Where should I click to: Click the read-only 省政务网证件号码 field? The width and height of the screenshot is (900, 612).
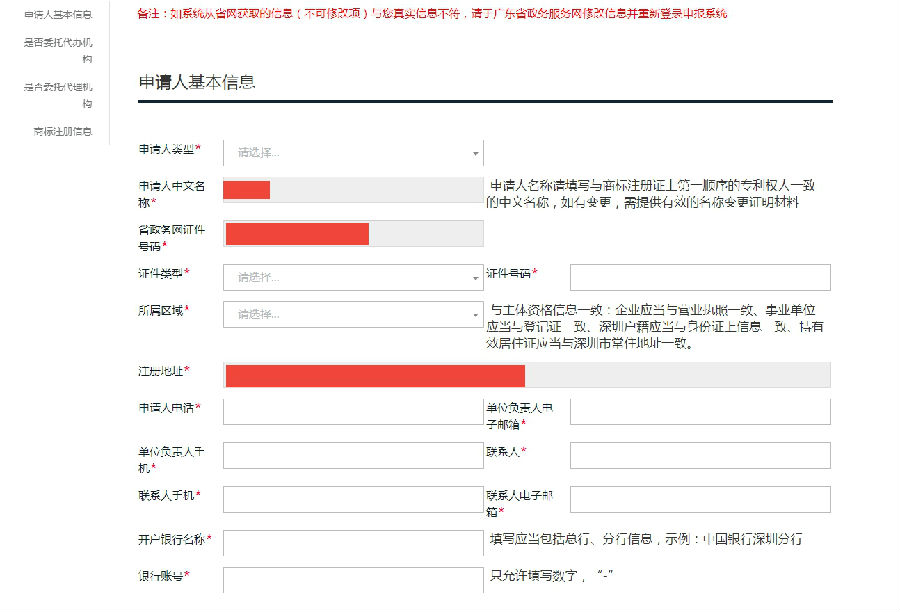353,234
